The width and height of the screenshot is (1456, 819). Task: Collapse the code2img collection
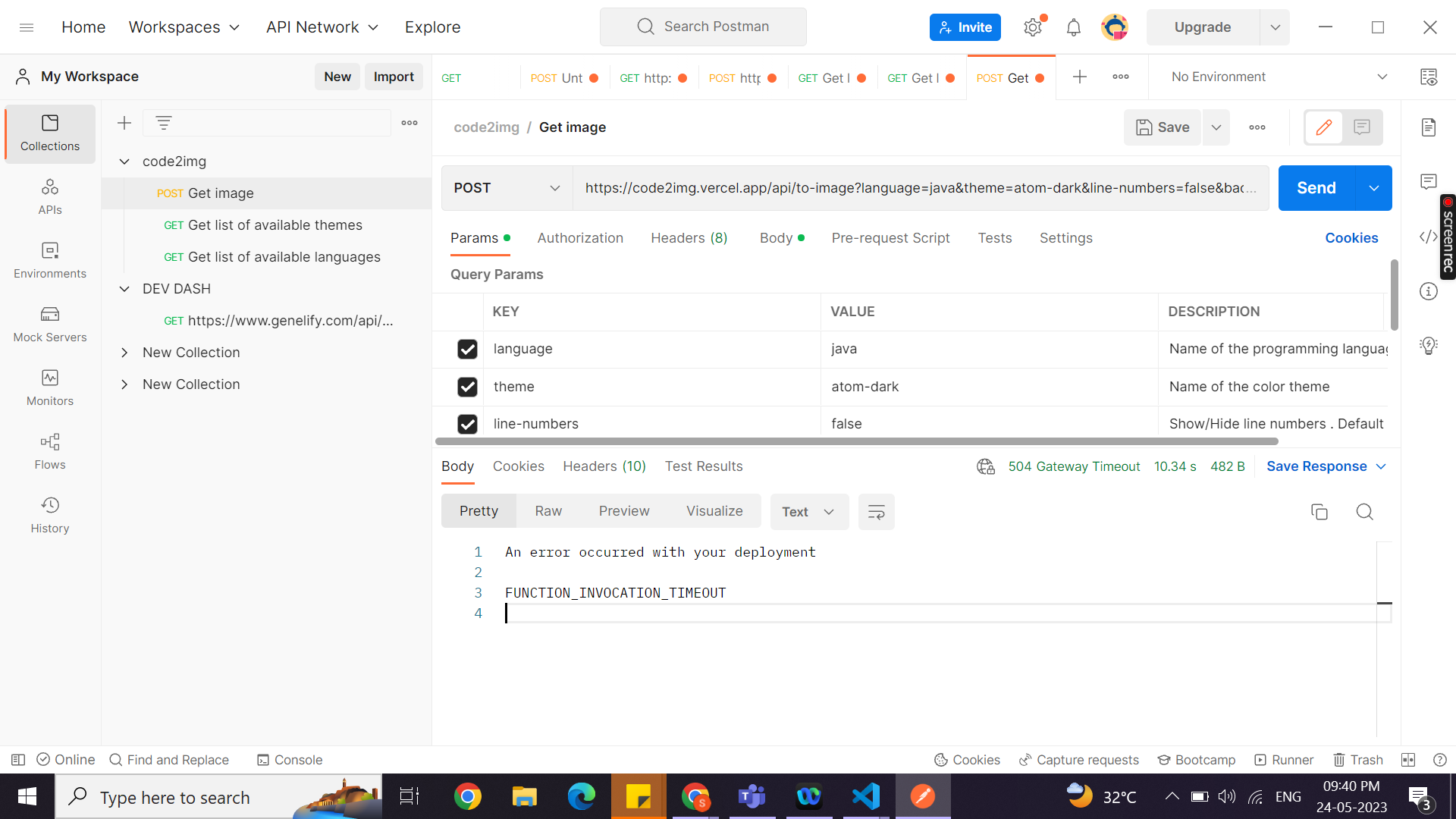[124, 161]
